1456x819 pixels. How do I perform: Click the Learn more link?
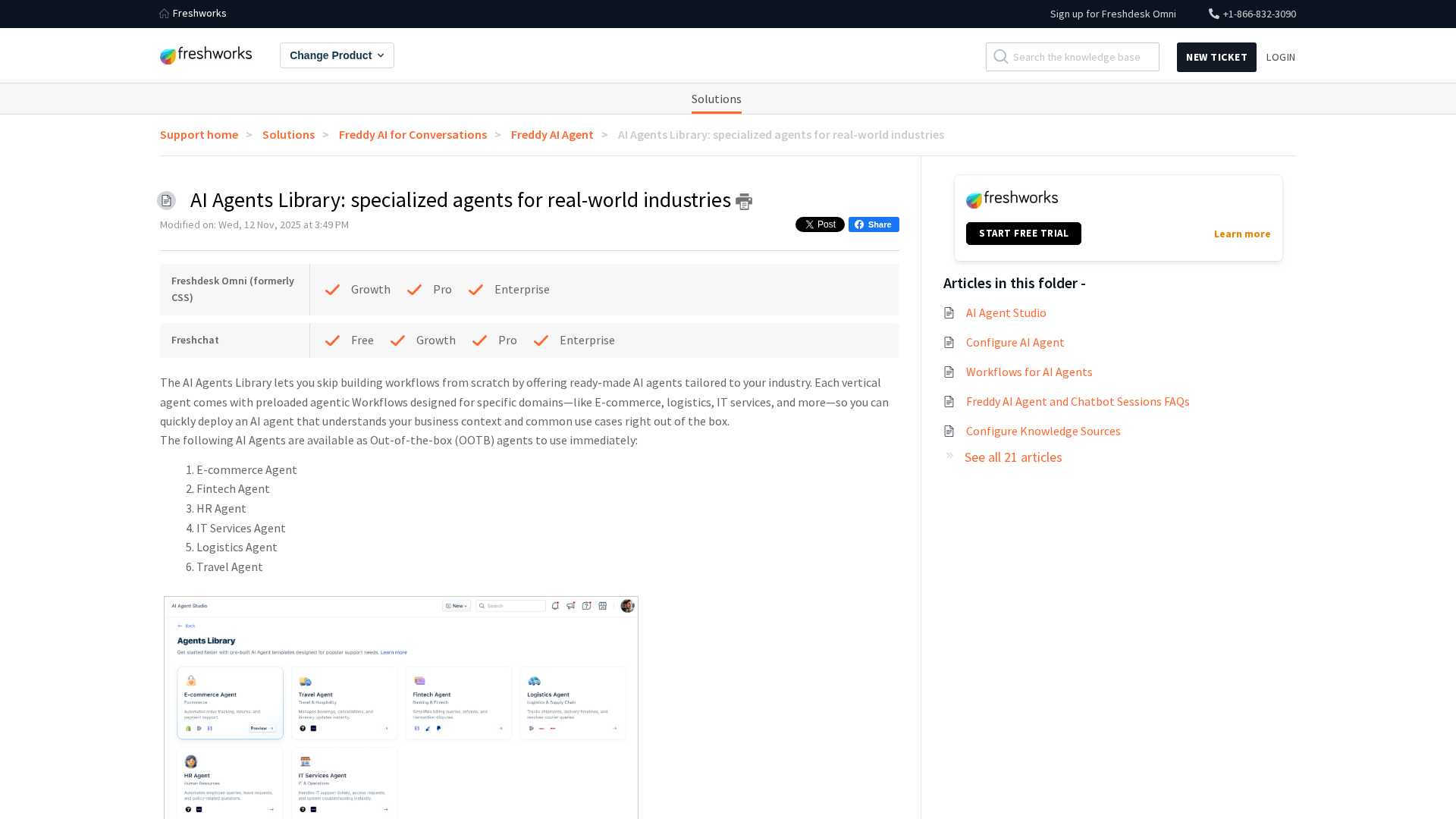point(1241,234)
